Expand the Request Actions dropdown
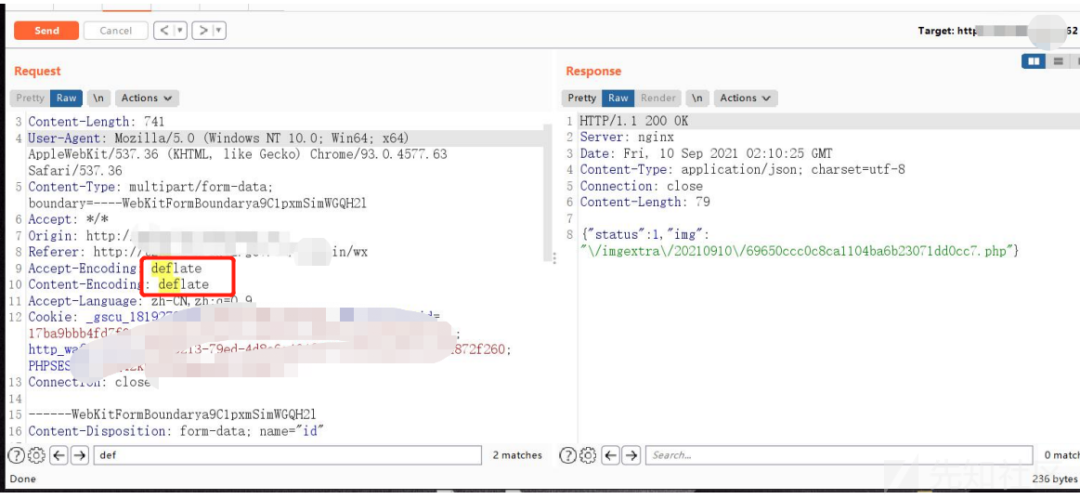The width and height of the screenshot is (1080, 499). click(147, 98)
